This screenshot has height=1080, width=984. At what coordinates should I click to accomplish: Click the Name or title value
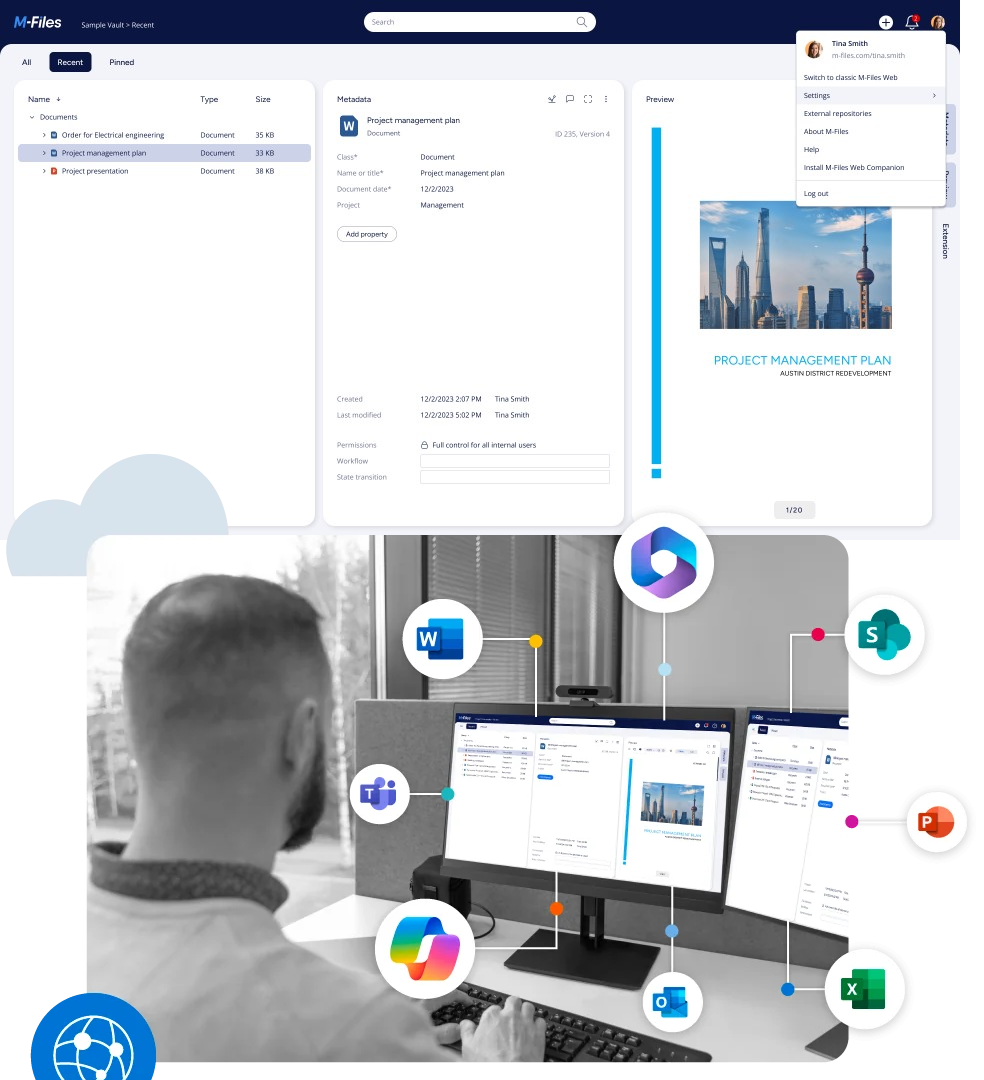tap(463, 173)
